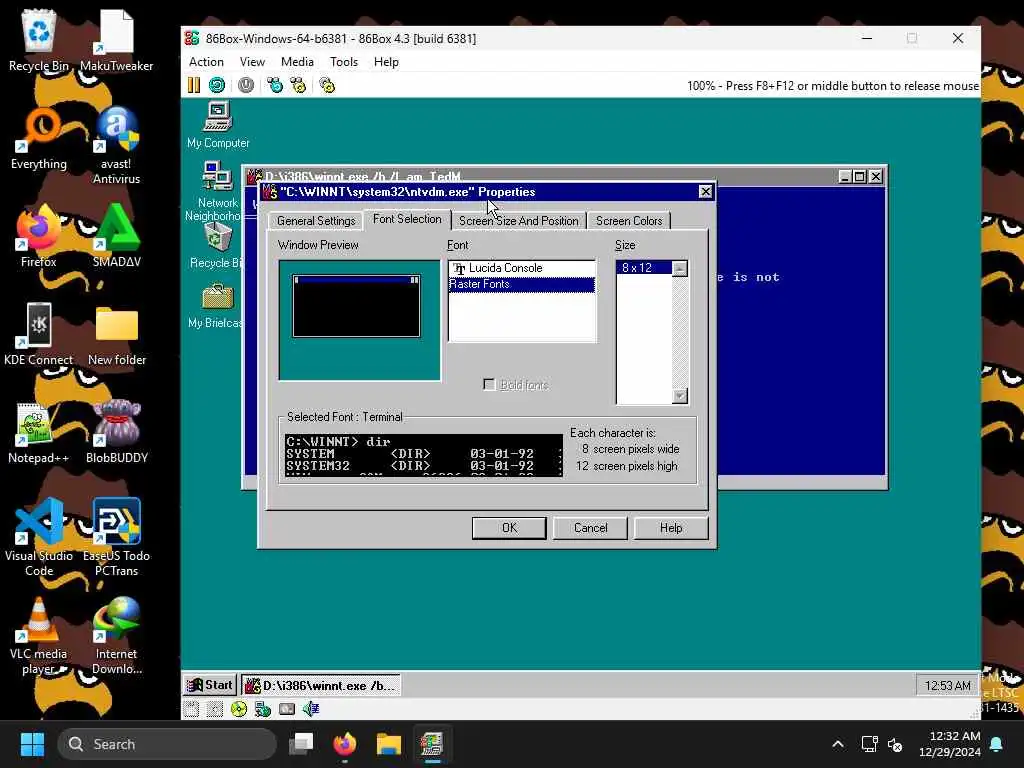The width and height of the screenshot is (1024, 768).
Task: Open Firefox from the host taskbar
Action: (345, 744)
